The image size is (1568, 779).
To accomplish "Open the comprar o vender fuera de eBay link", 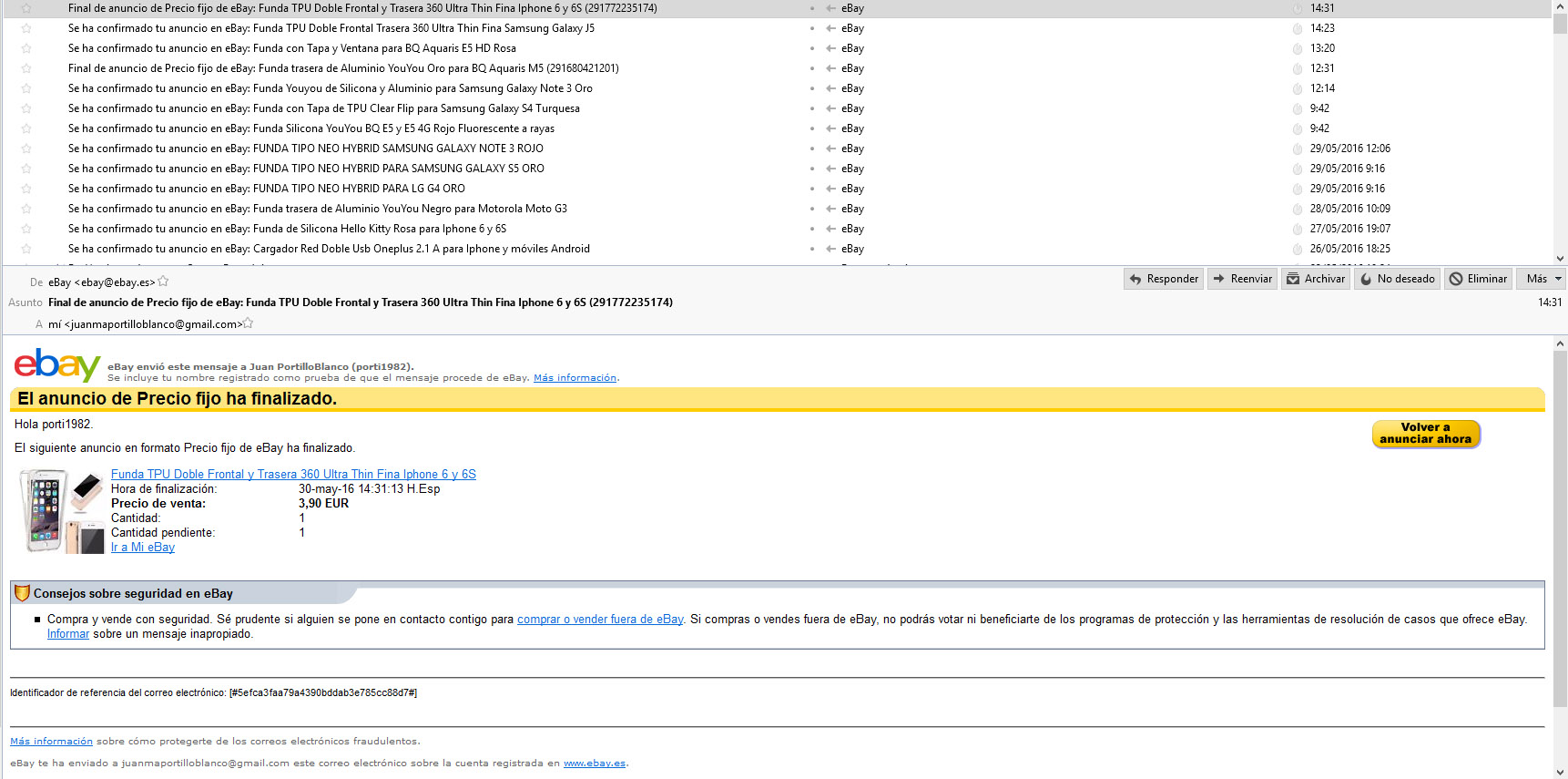I will click(600, 620).
